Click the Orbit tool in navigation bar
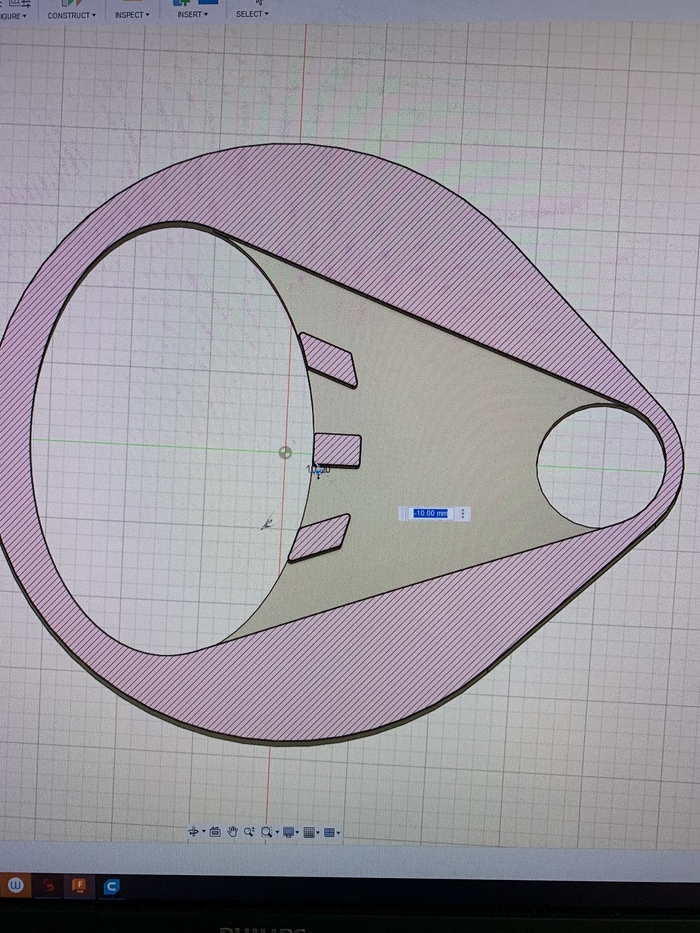The height and width of the screenshot is (933, 700). pos(194,831)
